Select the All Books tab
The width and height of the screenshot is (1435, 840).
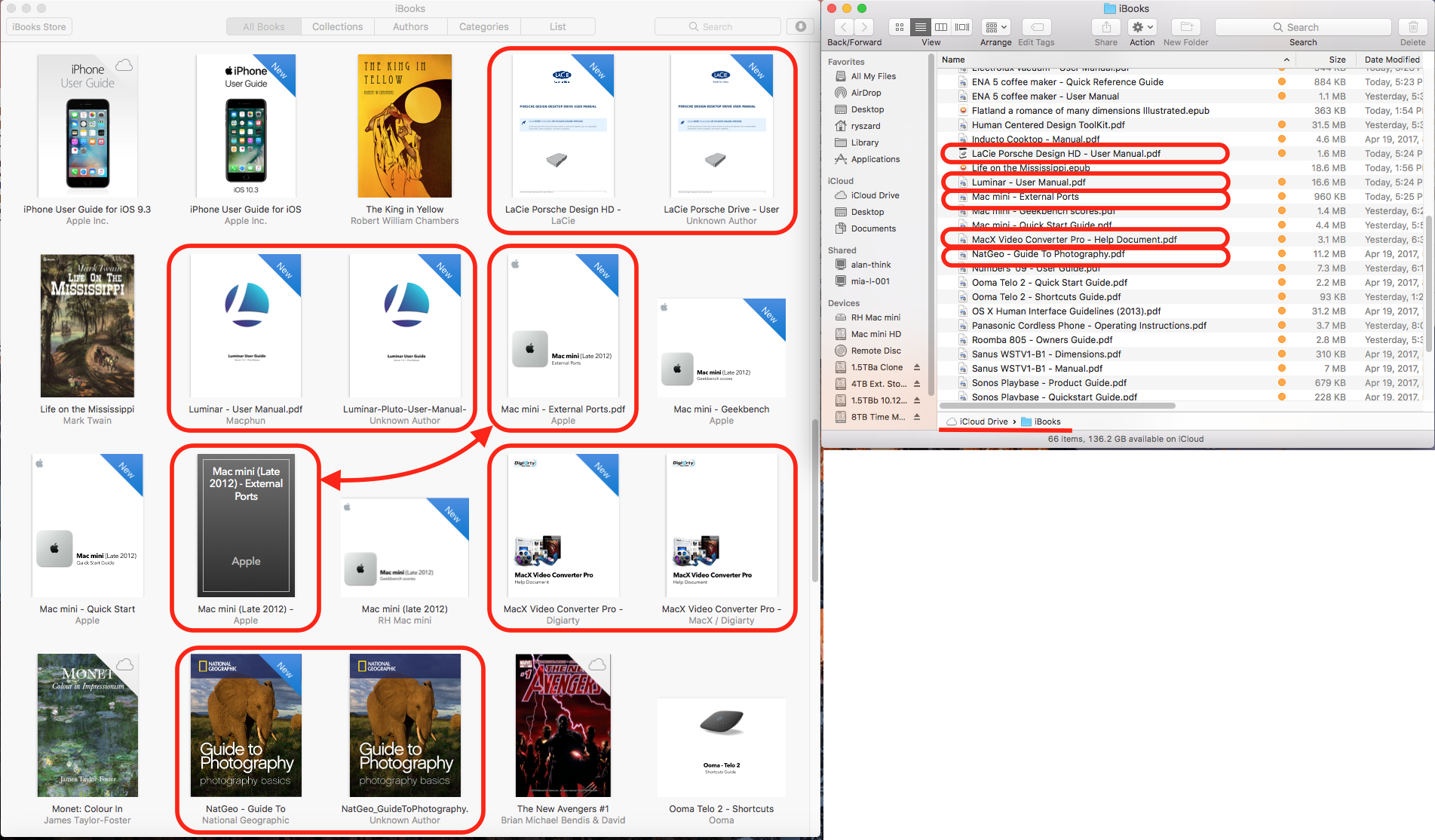tap(264, 26)
